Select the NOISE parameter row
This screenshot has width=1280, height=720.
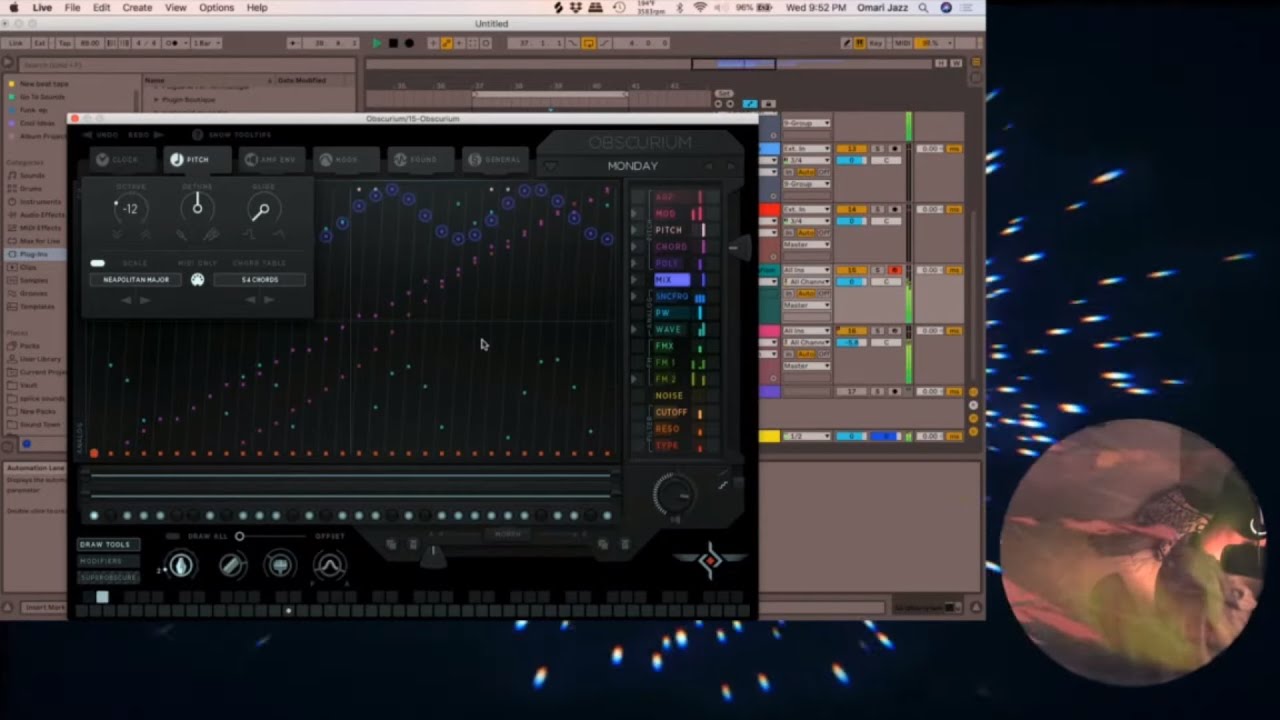pyautogui.click(x=669, y=396)
